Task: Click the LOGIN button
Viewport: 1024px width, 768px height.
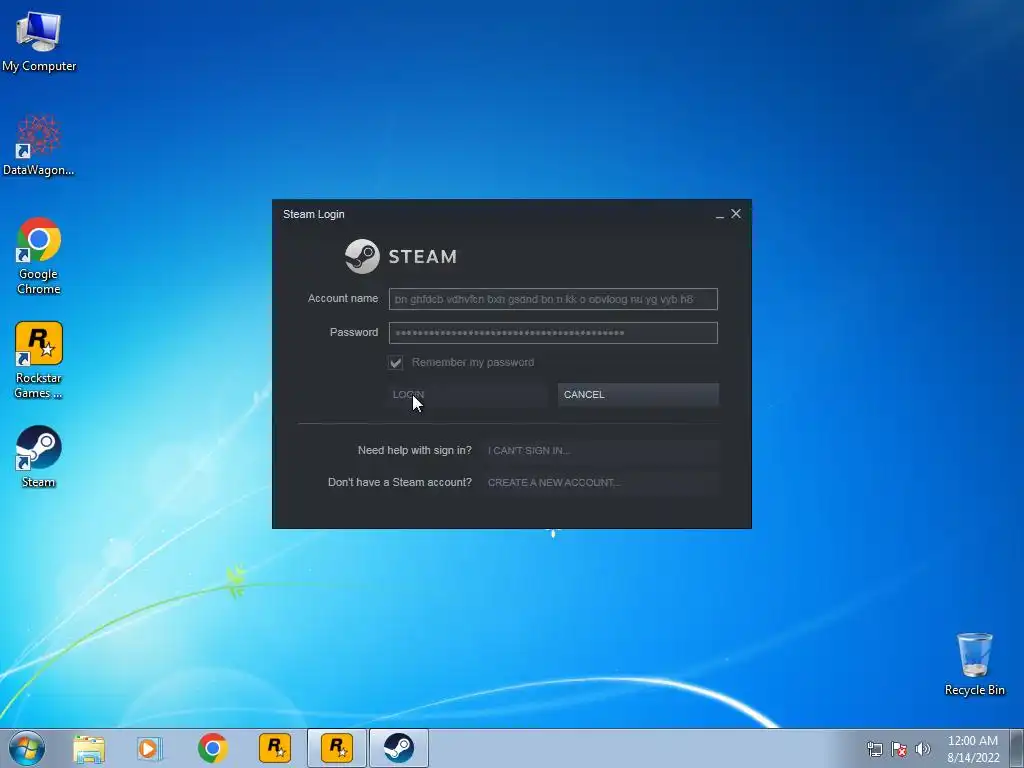Action: pos(467,394)
